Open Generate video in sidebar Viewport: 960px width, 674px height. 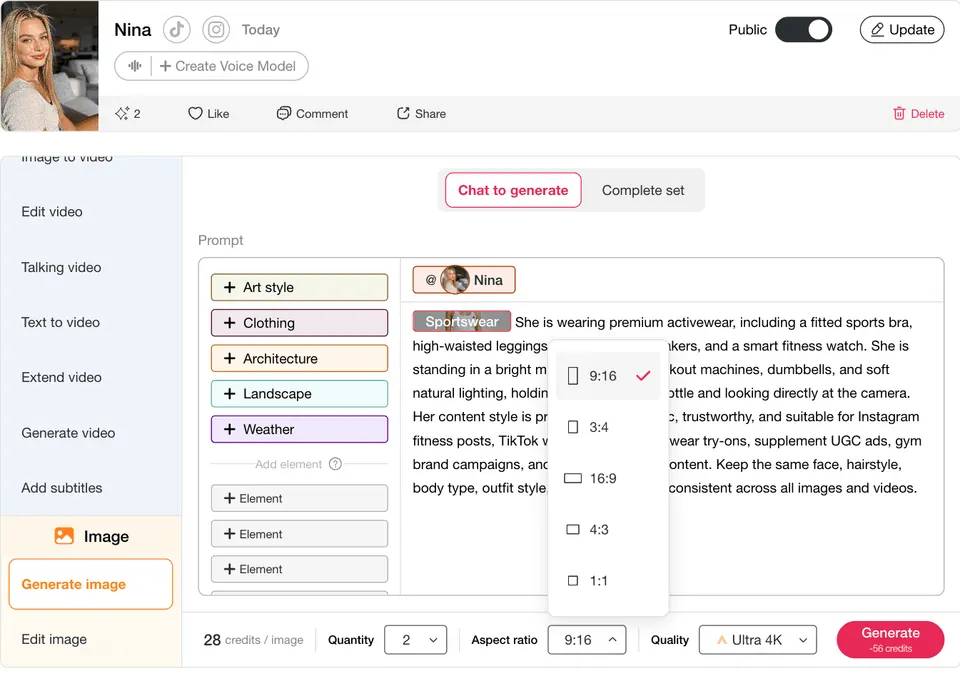(x=68, y=433)
